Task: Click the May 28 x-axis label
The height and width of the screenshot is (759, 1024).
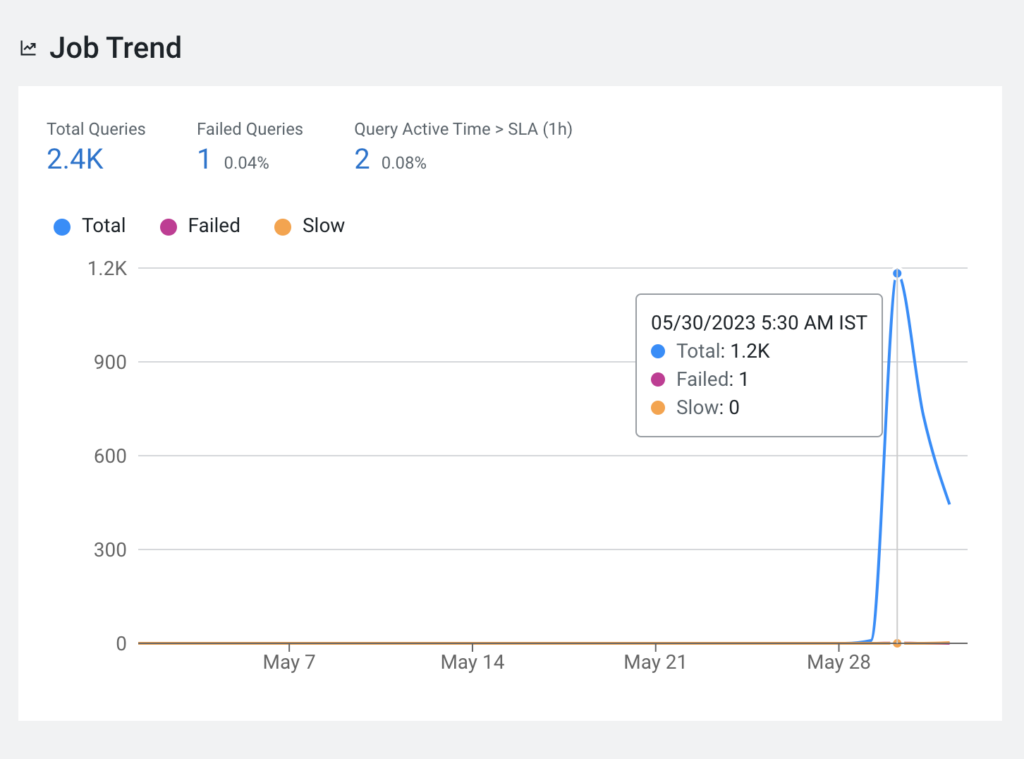Action: click(838, 663)
